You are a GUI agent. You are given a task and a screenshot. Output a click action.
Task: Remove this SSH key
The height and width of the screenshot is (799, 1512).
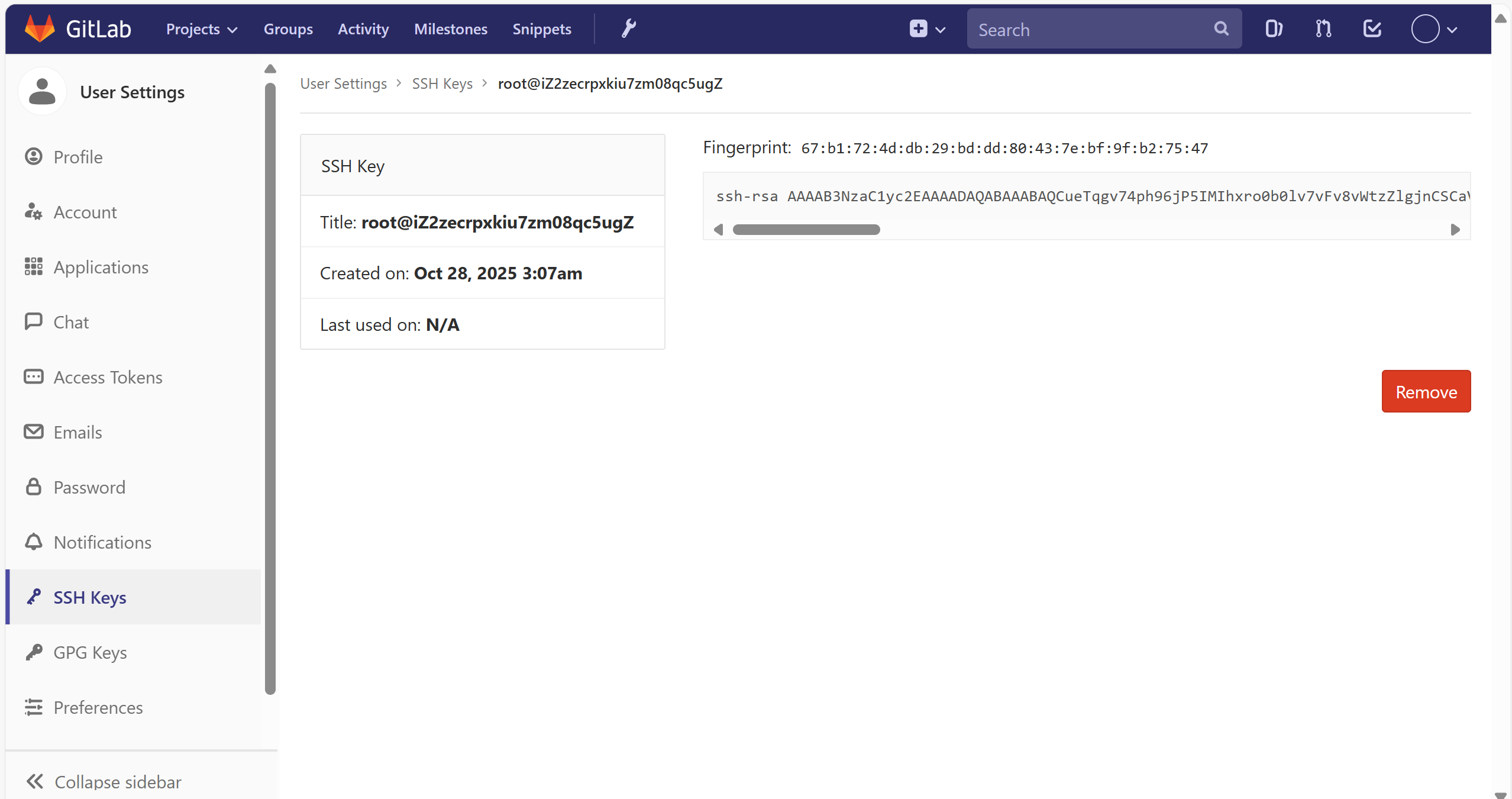[1426, 391]
